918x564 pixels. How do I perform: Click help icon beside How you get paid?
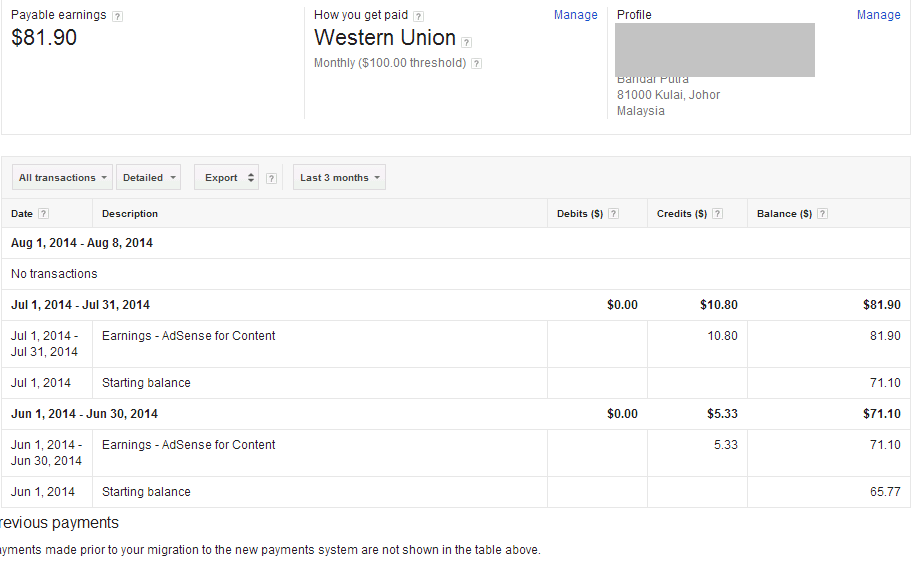point(418,16)
